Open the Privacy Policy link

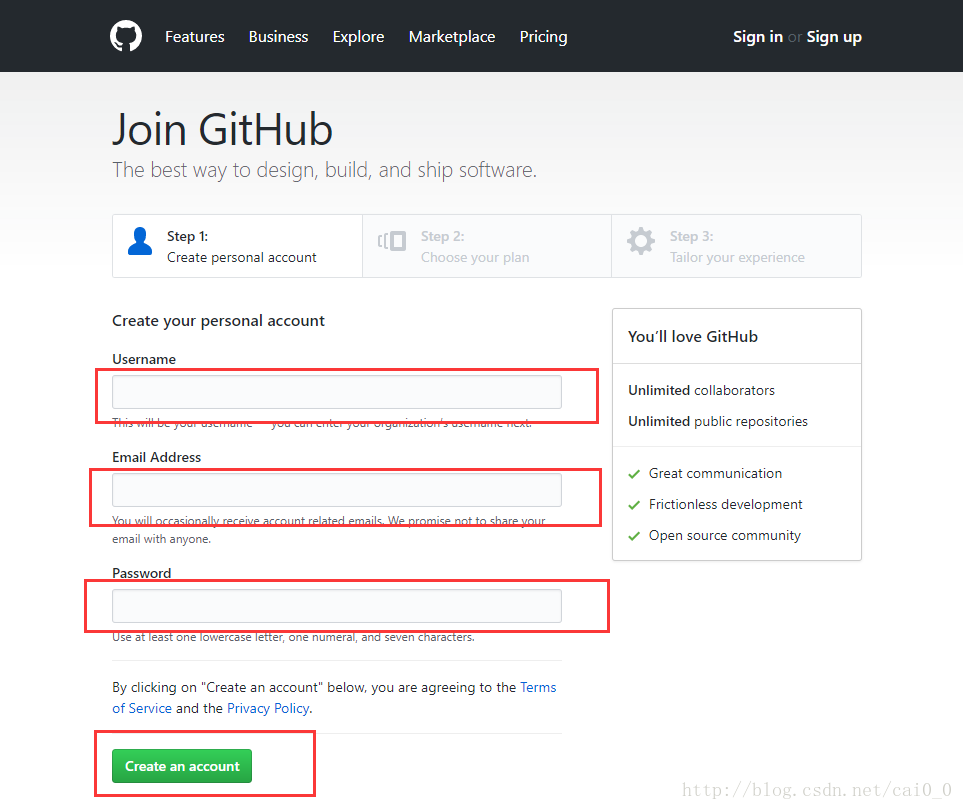coord(267,708)
